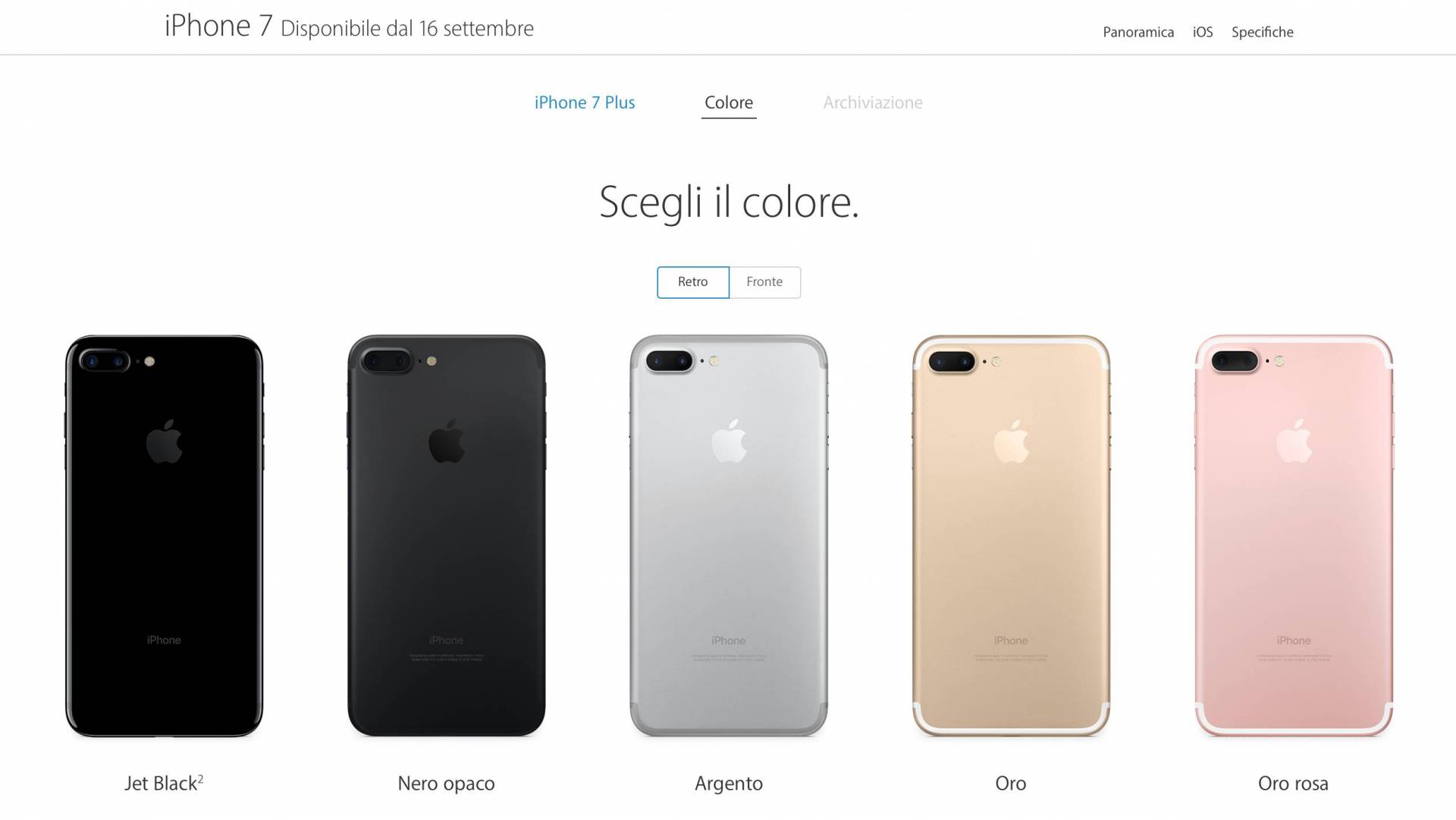Viewport: 1456px width, 820px height.
Task: Click the Nero opaco color label
Action: pos(446,784)
